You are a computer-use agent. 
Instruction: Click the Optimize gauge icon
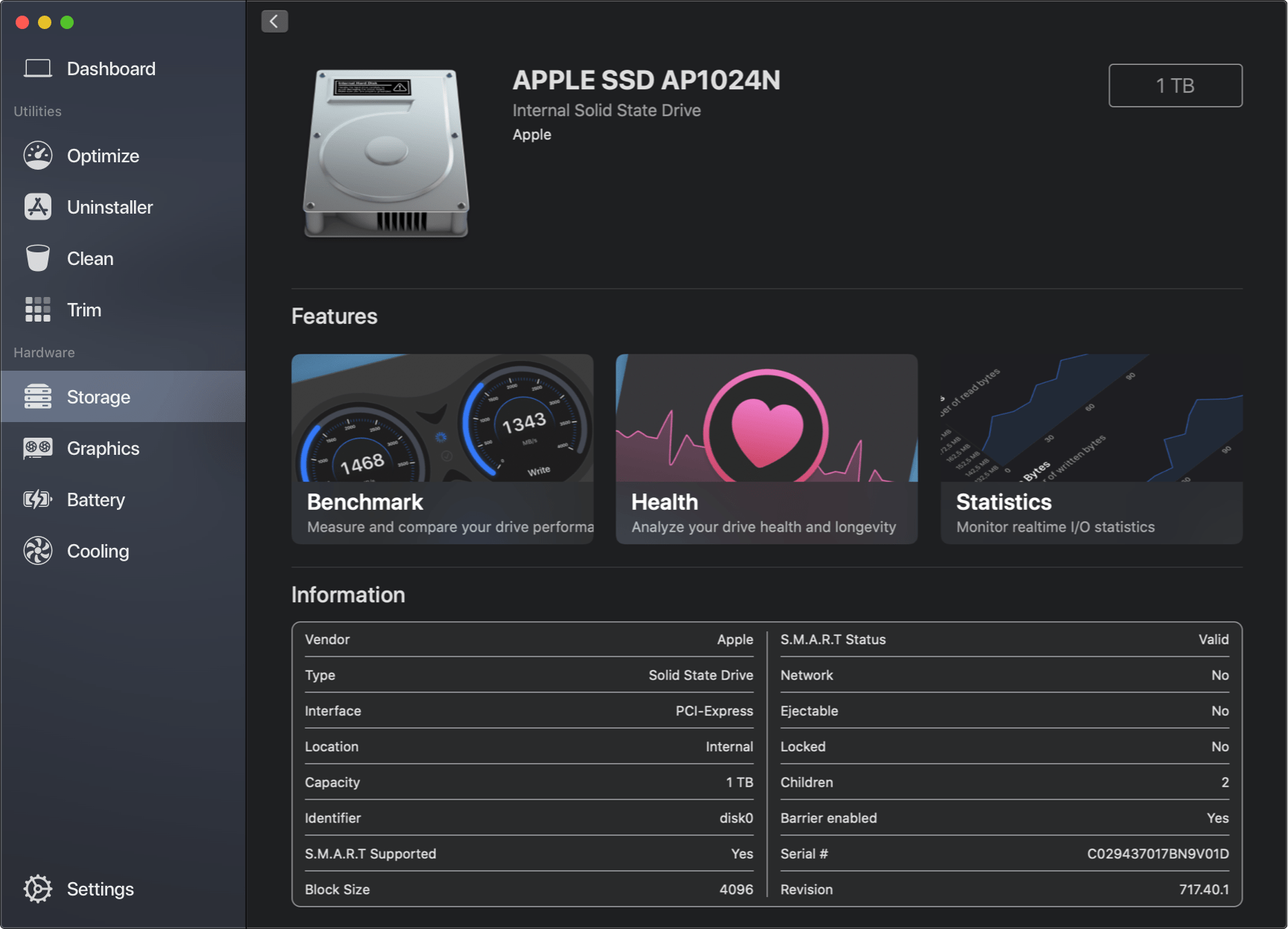pos(38,156)
